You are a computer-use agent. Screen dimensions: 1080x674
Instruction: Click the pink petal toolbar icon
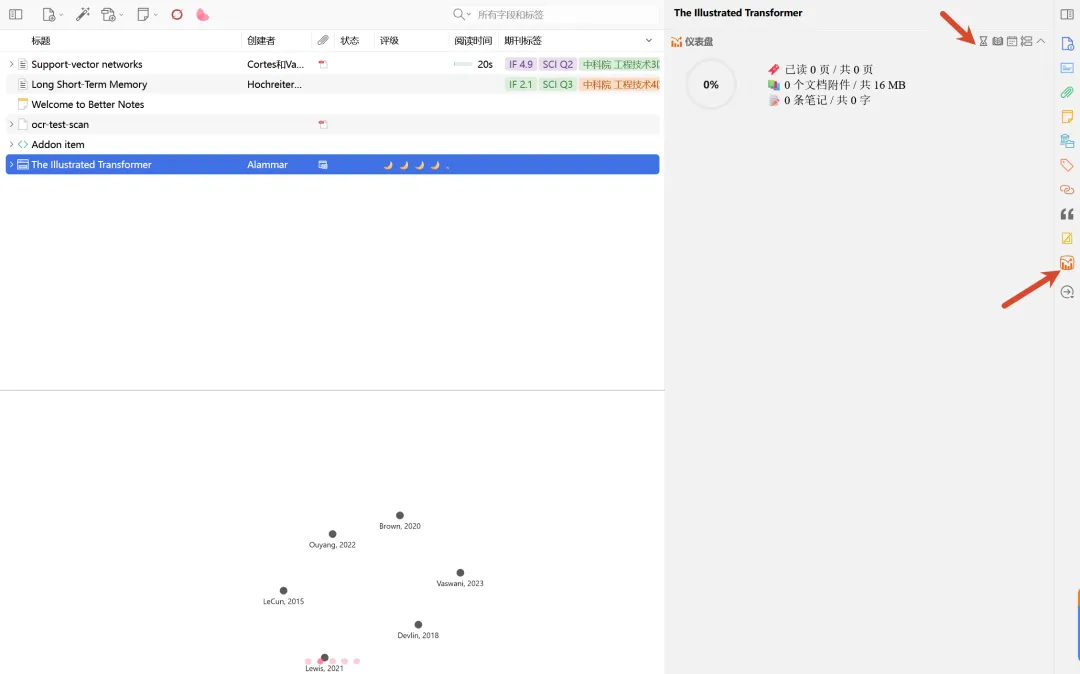pyautogui.click(x=202, y=14)
